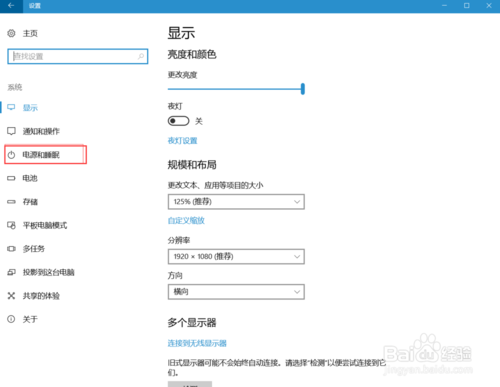Select 通知和操作 in the sidebar
Screen dimensions: 500x387
click(x=41, y=131)
